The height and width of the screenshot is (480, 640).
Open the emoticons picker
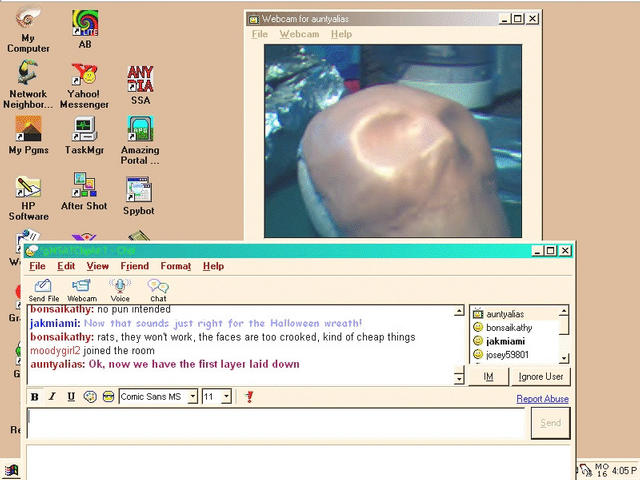coord(108,397)
